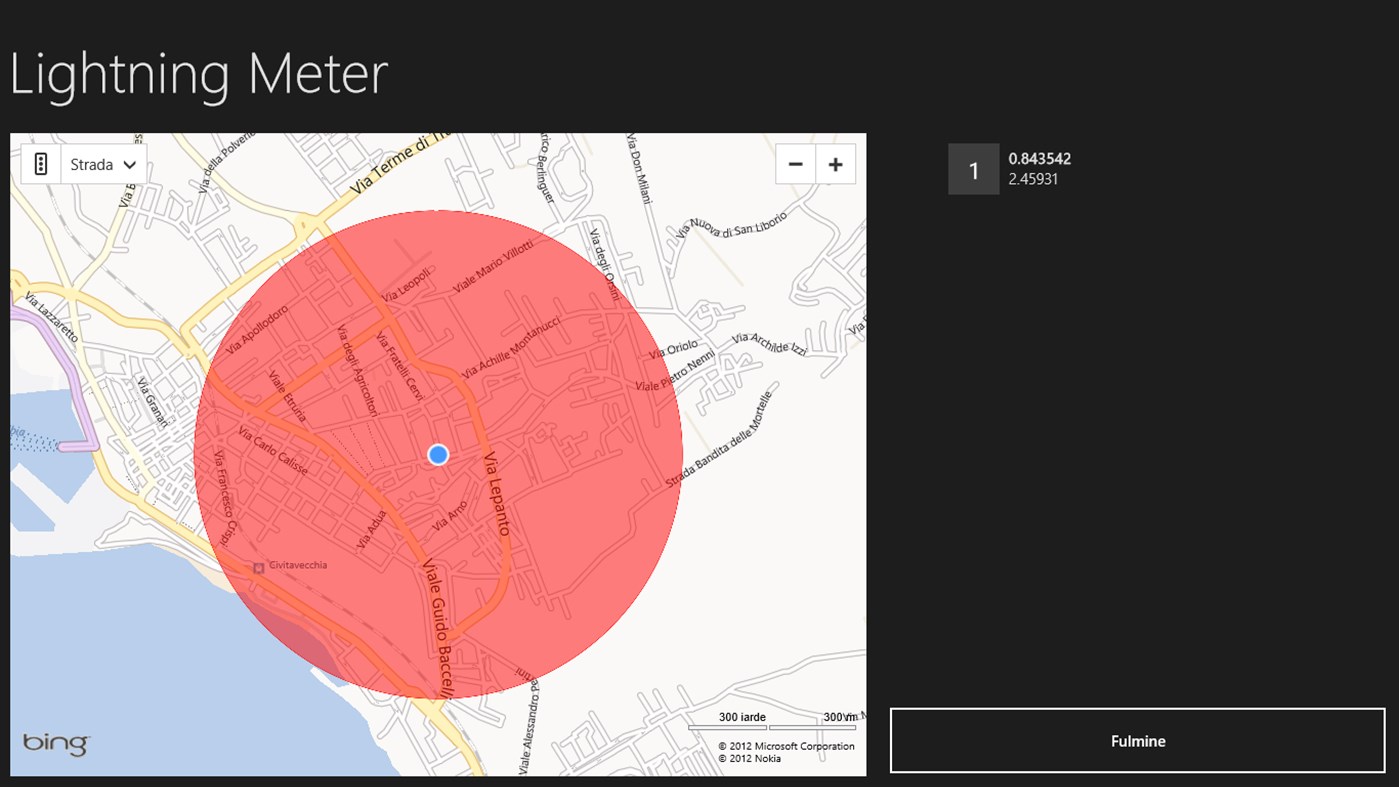Click the Bing logo on the map
The width and height of the screenshot is (1399, 787).
(x=57, y=744)
